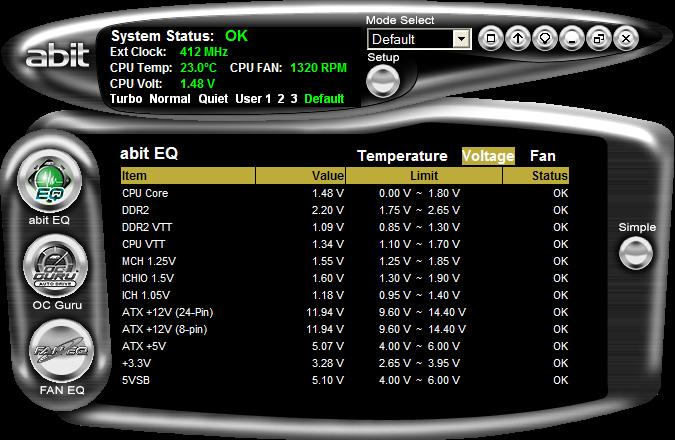
Task: Click the Item column header
Action: click(x=188, y=176)
